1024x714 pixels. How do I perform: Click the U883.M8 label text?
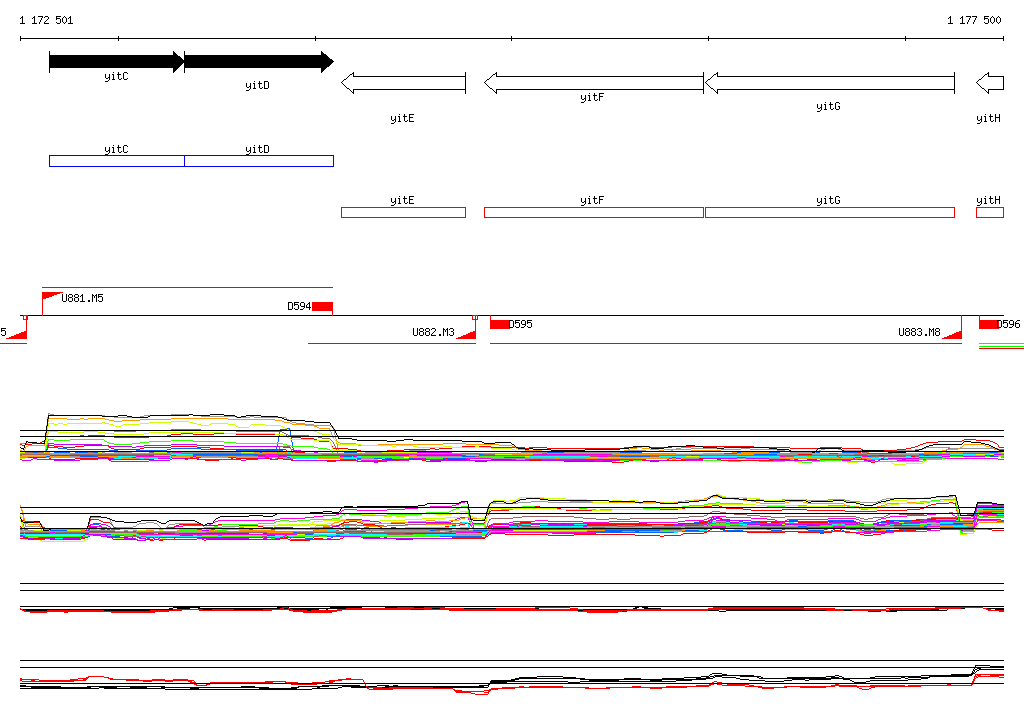click(x=920, y=333)
